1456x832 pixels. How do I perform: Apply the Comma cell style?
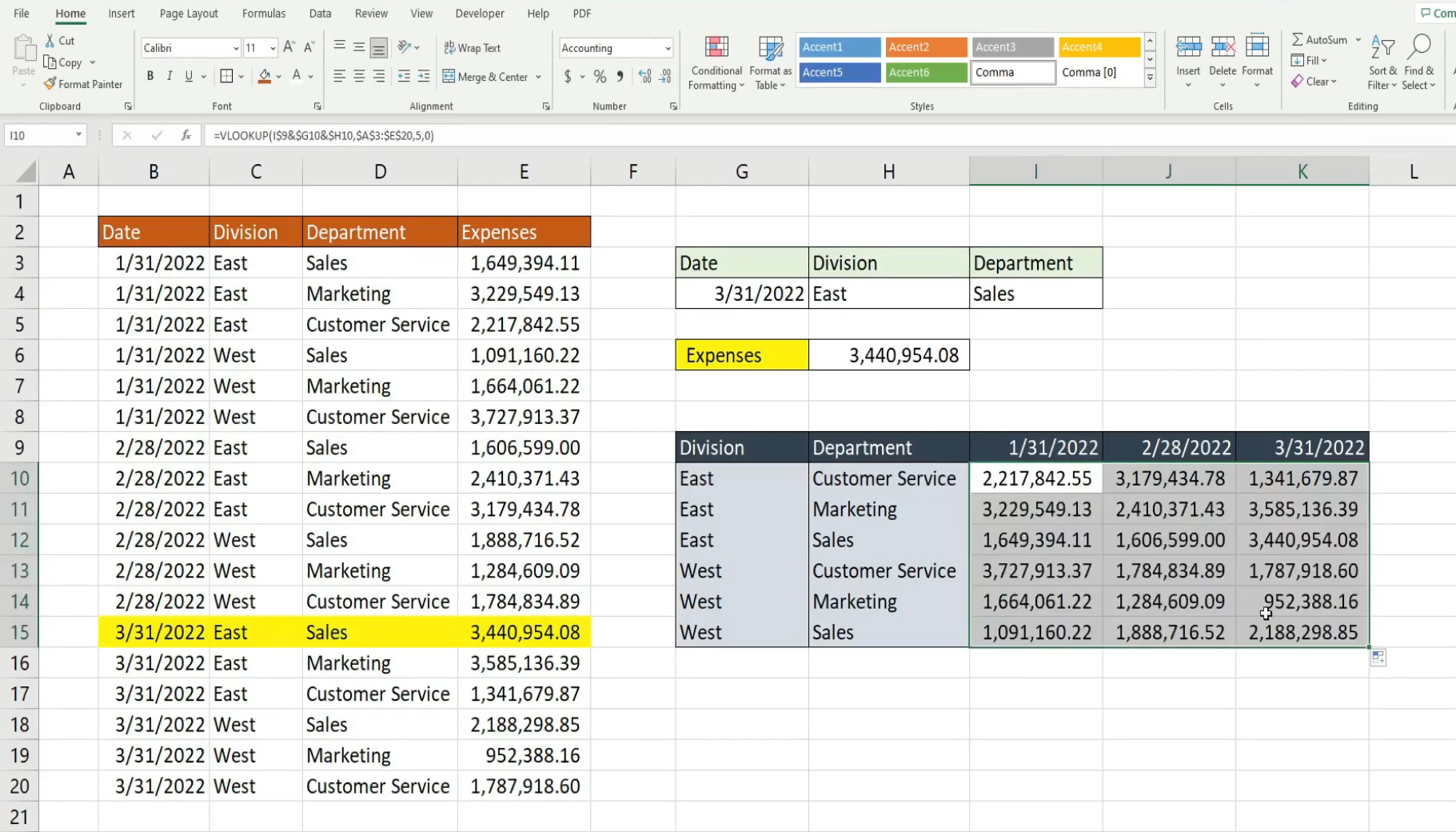point(1012,72)
